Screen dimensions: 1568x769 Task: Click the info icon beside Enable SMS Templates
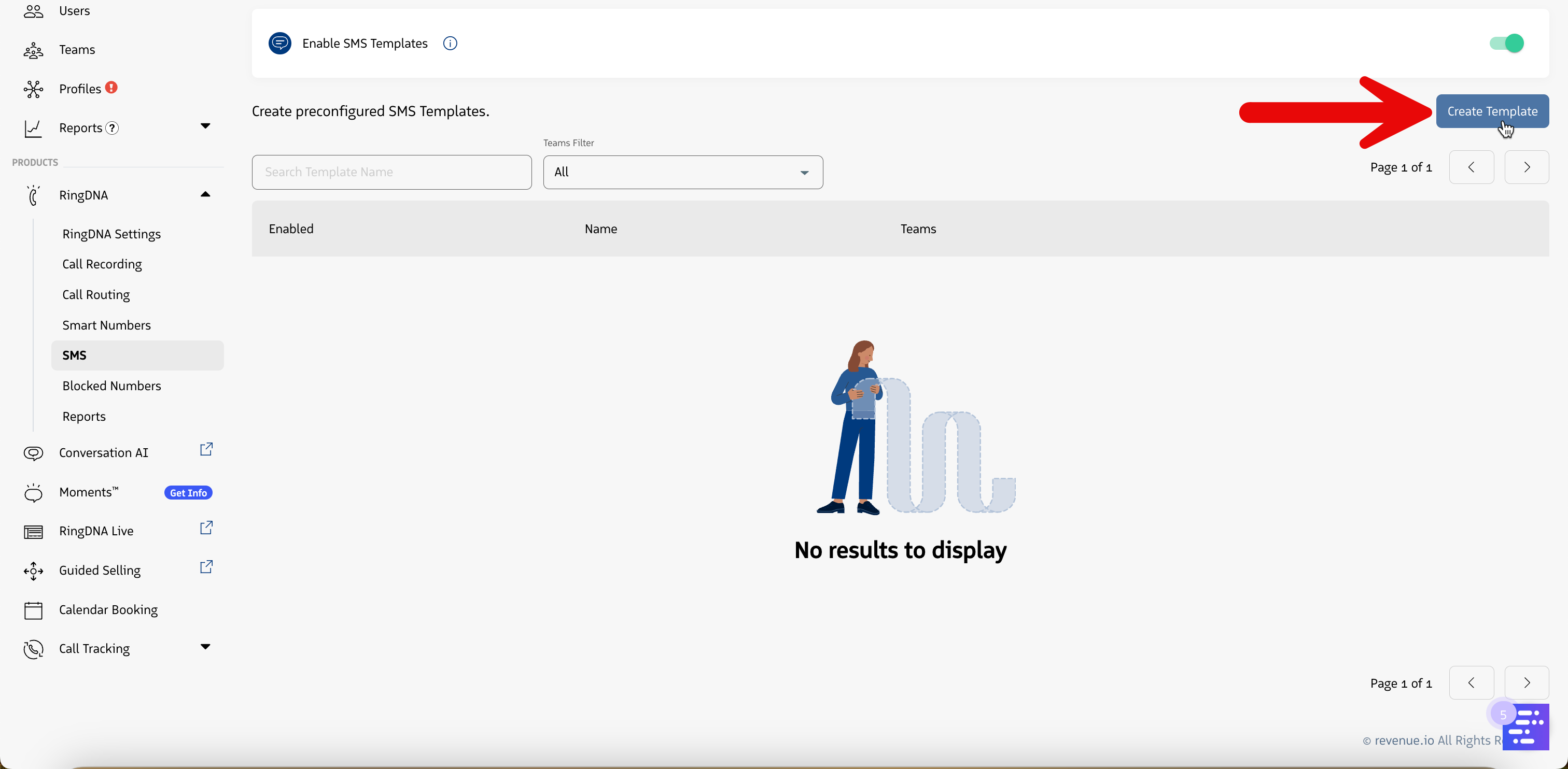(x=450, y=43)
